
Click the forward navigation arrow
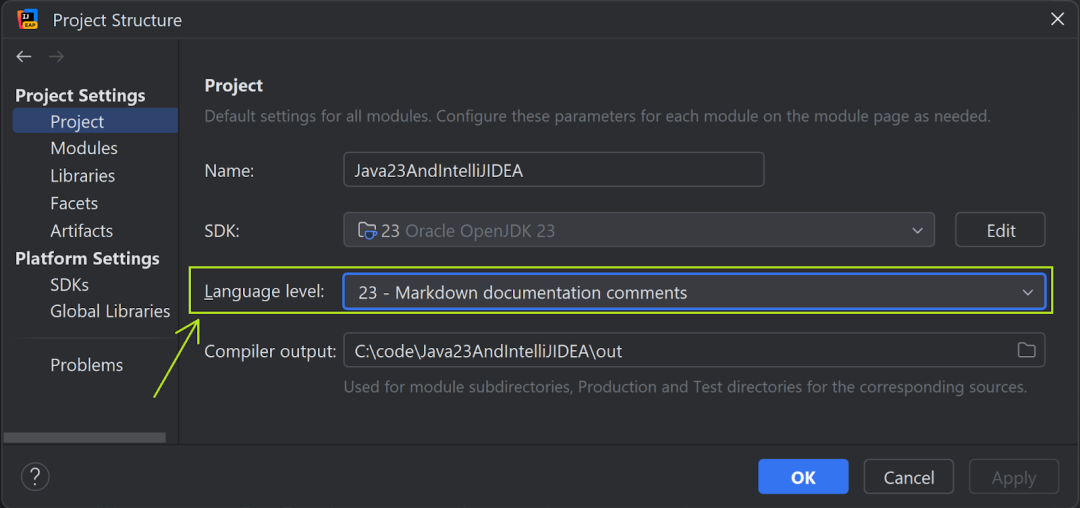pyautogui.click(x=56, y=57)
